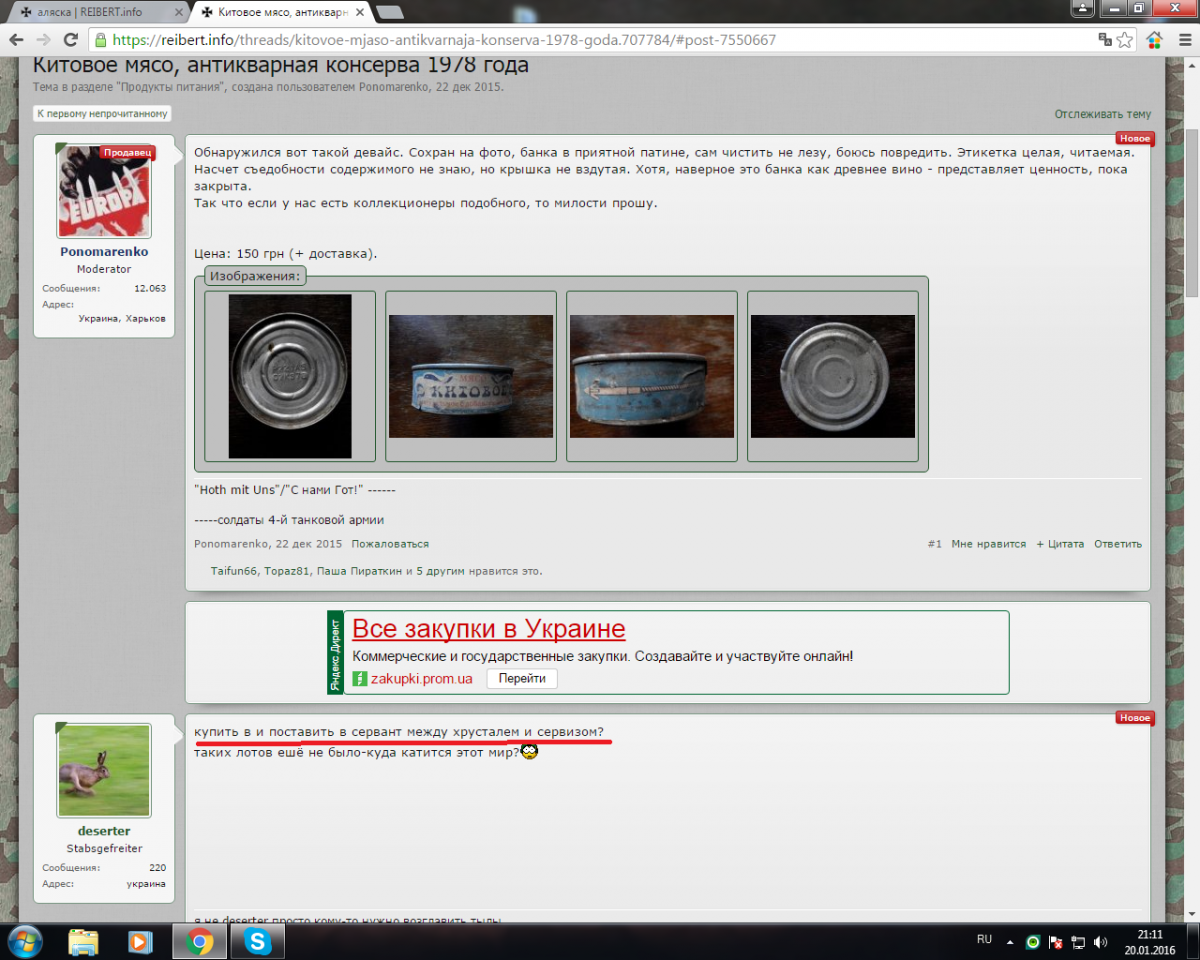Click the colorful house extension icon

[1155, 40]
